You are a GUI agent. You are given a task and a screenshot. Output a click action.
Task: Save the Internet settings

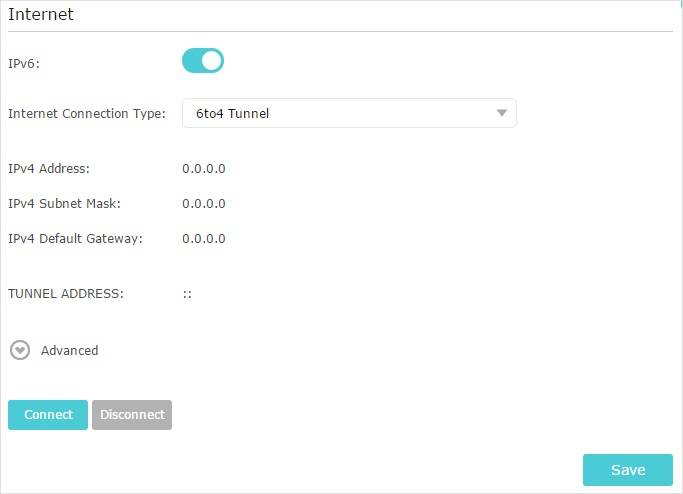tap(627, 470)
